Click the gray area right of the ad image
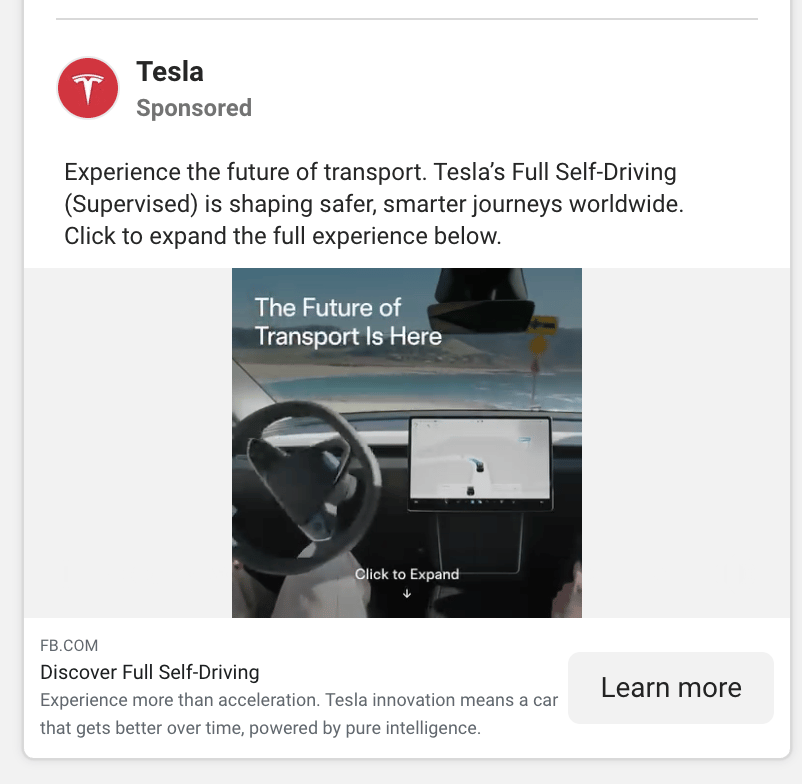This screenshot has height=784, width=802. click(686, 443)
